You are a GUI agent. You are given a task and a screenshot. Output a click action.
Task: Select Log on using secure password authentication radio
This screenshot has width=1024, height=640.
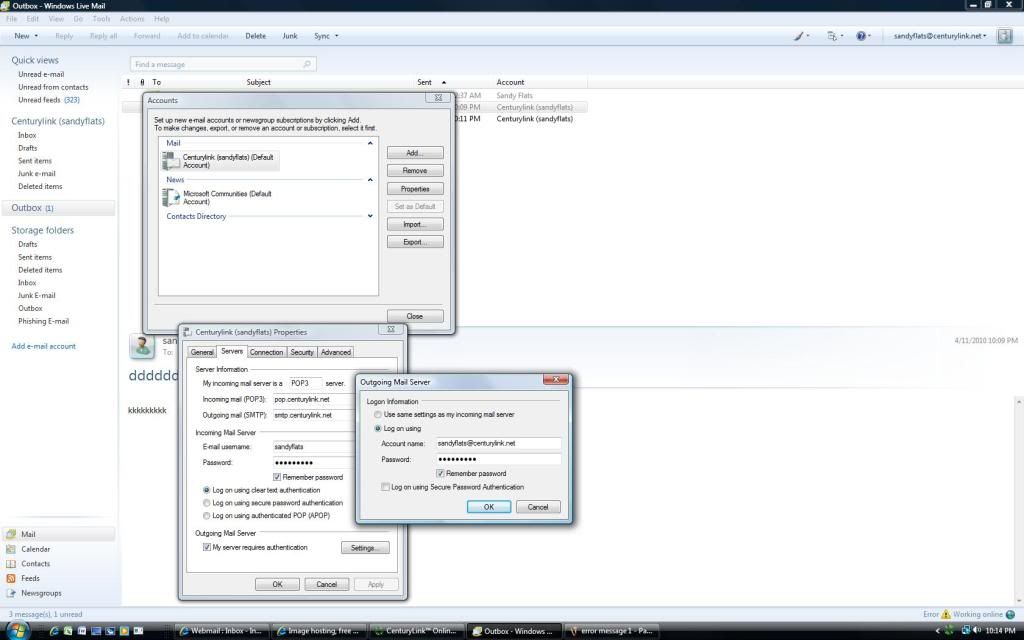point(206,503)
